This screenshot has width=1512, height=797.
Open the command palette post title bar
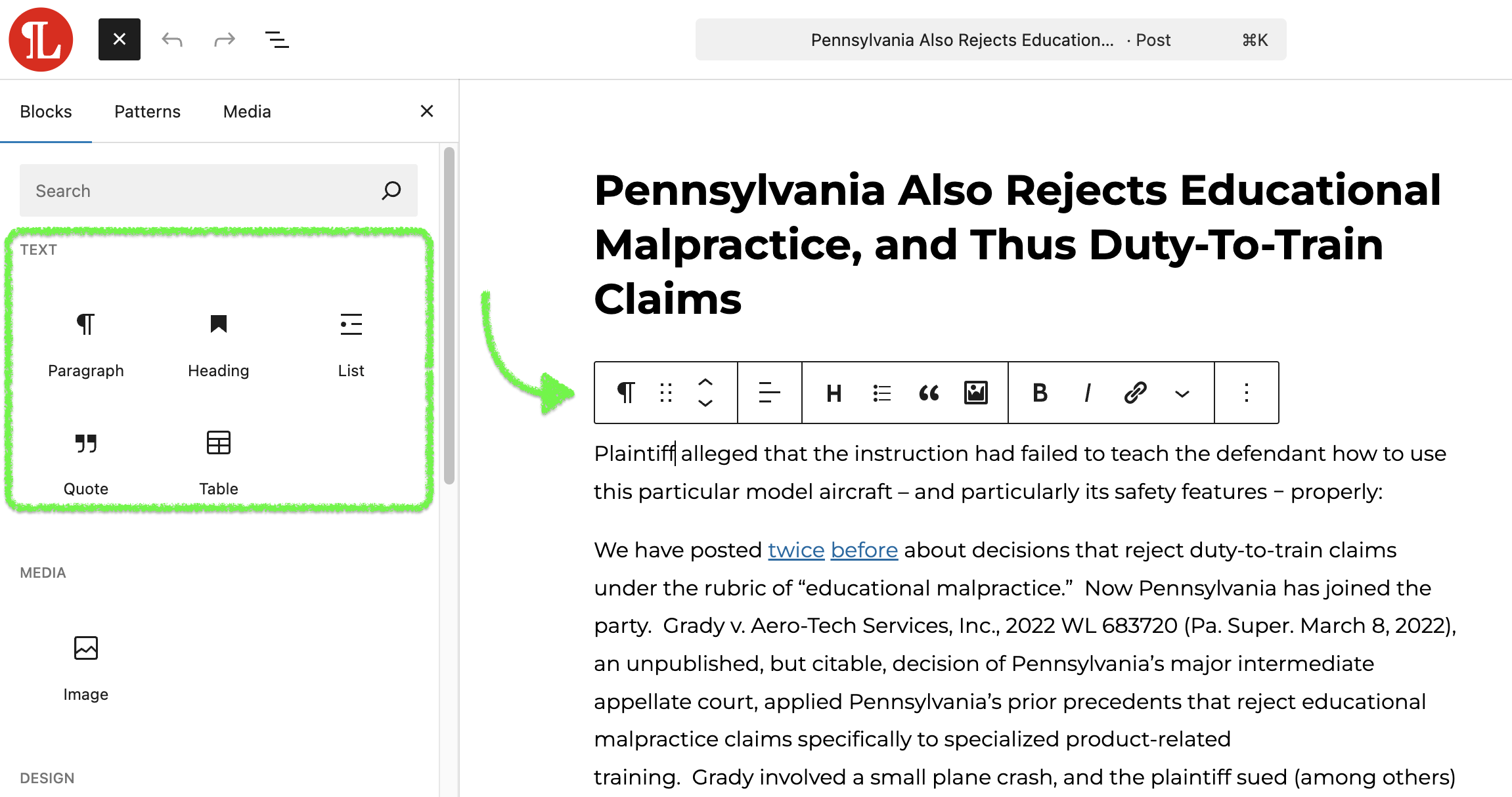point(990,40)
